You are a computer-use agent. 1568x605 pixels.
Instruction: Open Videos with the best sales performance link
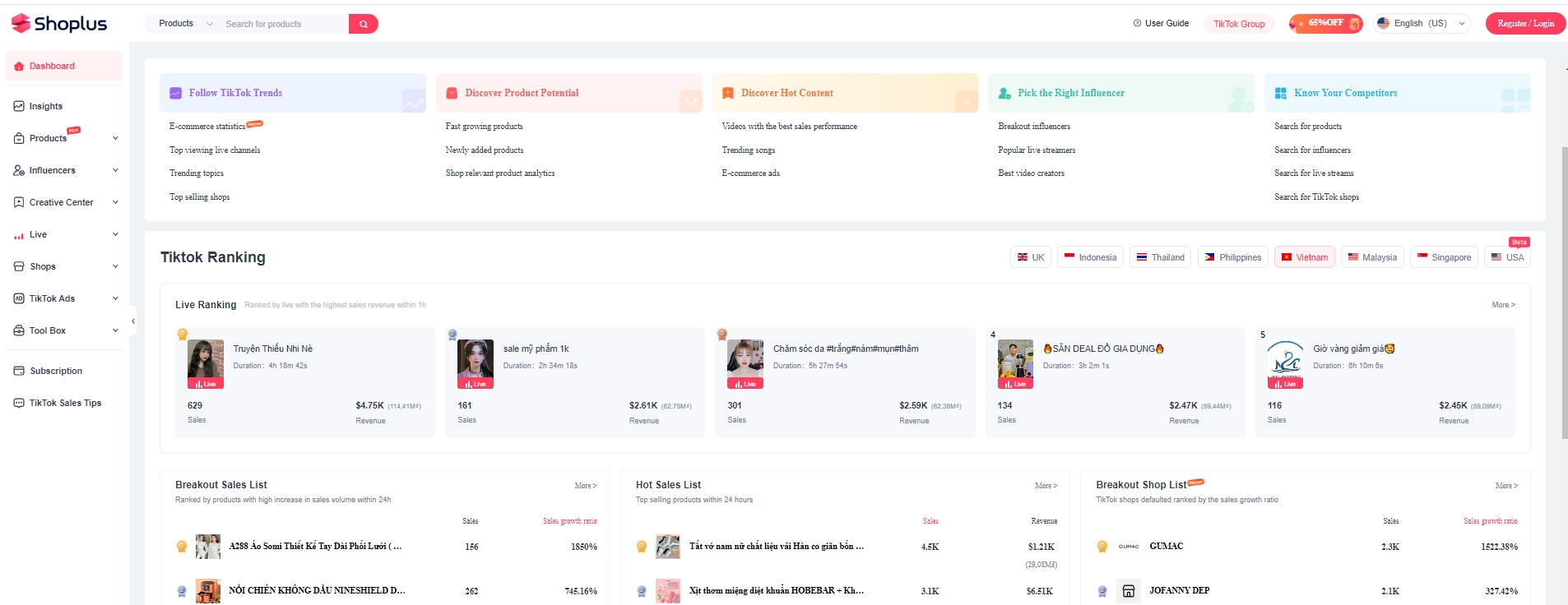click(x=789, y=127)
